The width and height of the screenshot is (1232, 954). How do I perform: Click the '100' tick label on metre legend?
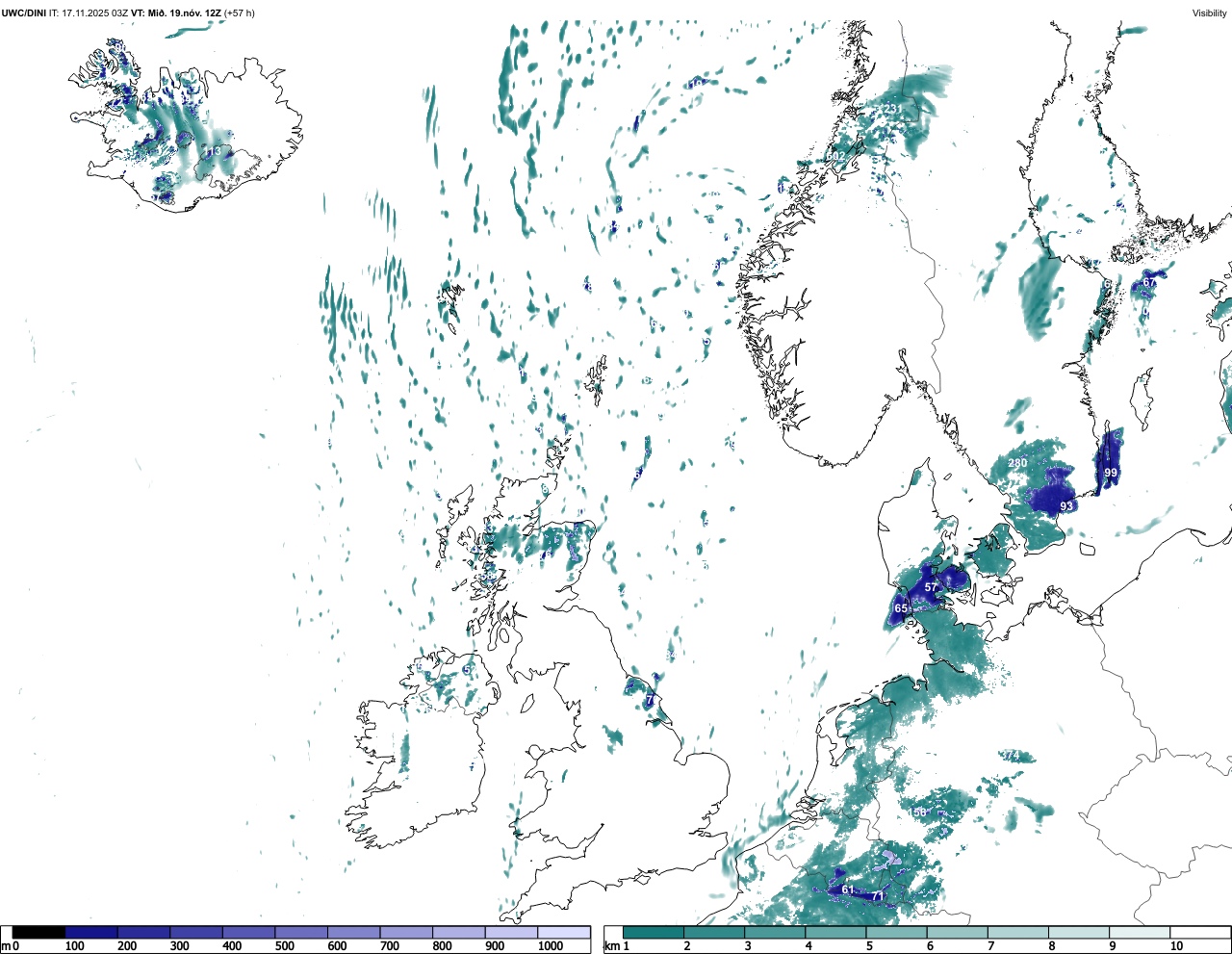(x=75, y=946)
